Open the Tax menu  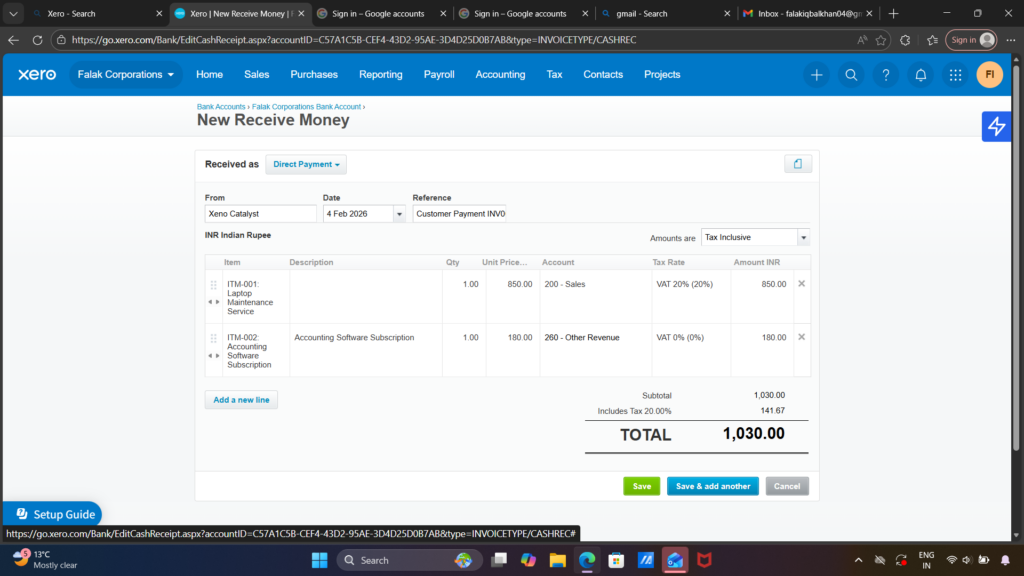(x=554, y=74)
